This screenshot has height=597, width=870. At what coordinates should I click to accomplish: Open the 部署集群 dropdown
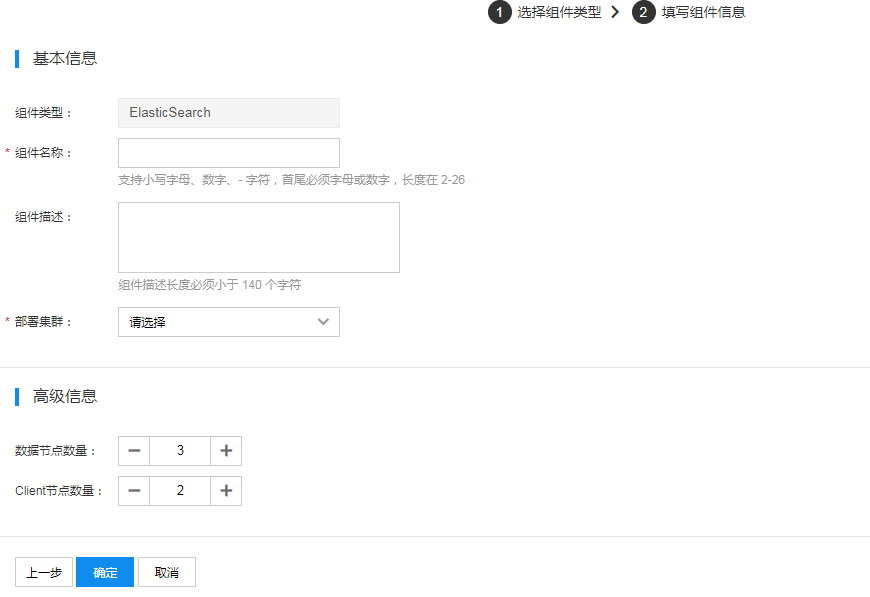tap(229, 322)
